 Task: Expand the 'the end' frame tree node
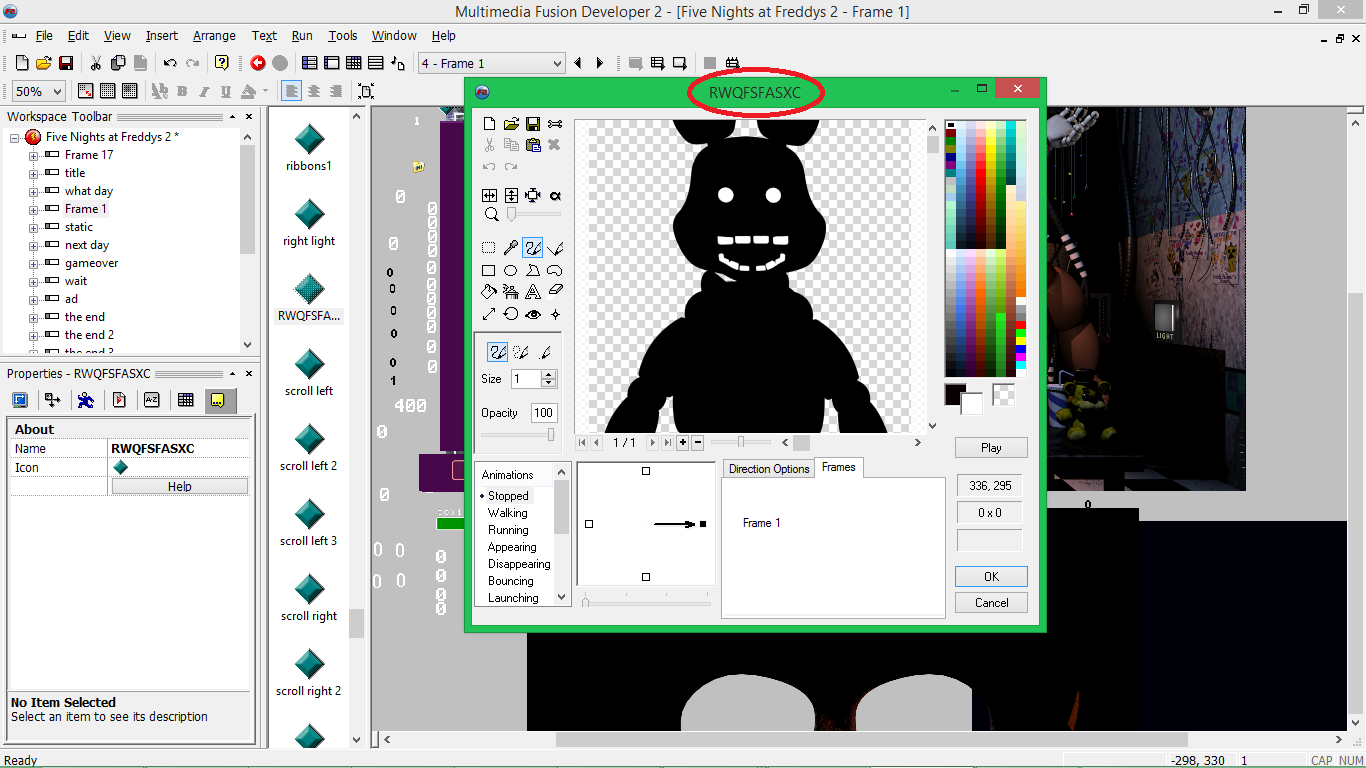(x=33, y=317)
